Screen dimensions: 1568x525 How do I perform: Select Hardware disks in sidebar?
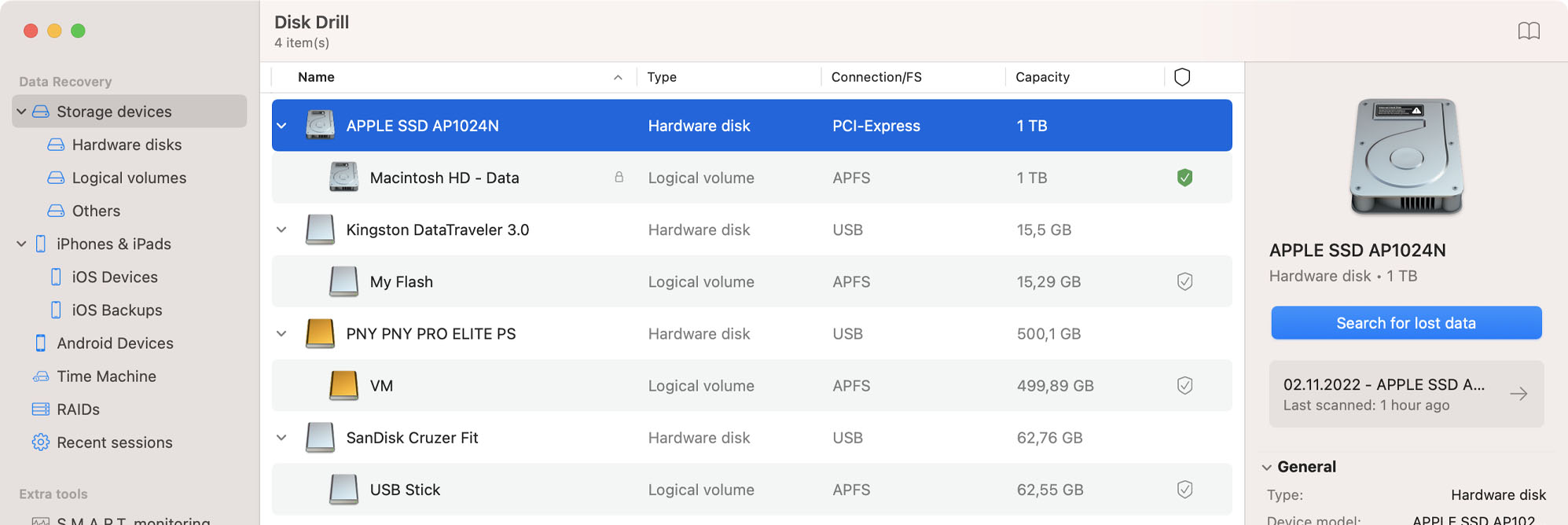point(127,145)
